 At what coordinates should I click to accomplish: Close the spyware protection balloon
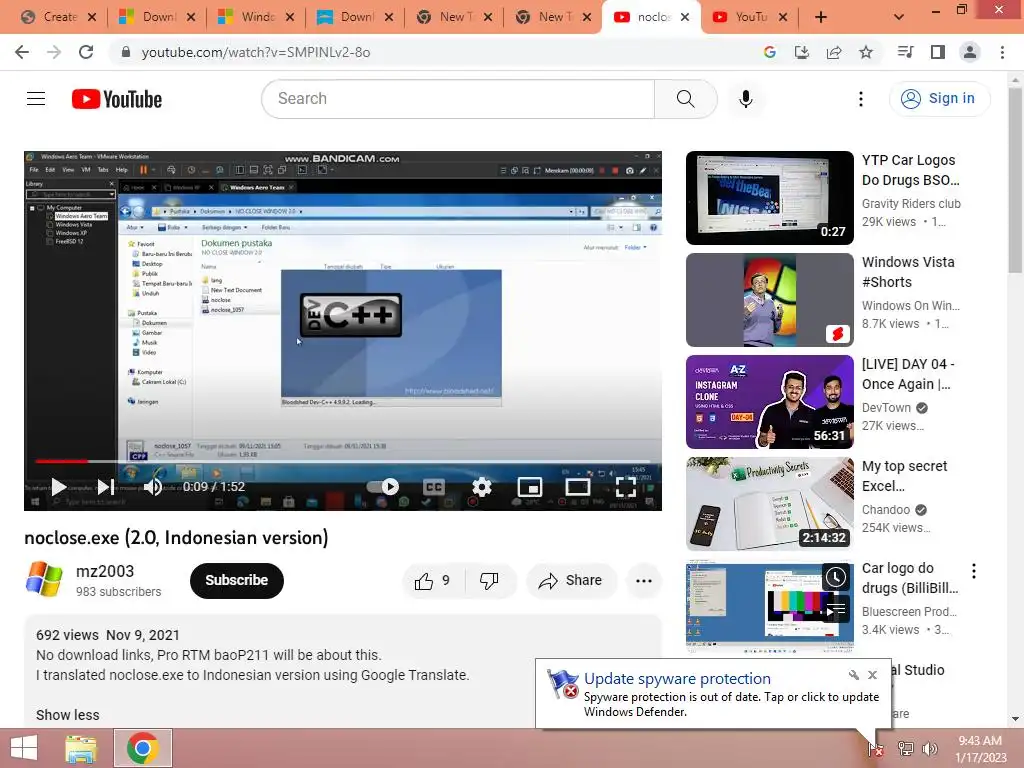(x=872, y=675)
